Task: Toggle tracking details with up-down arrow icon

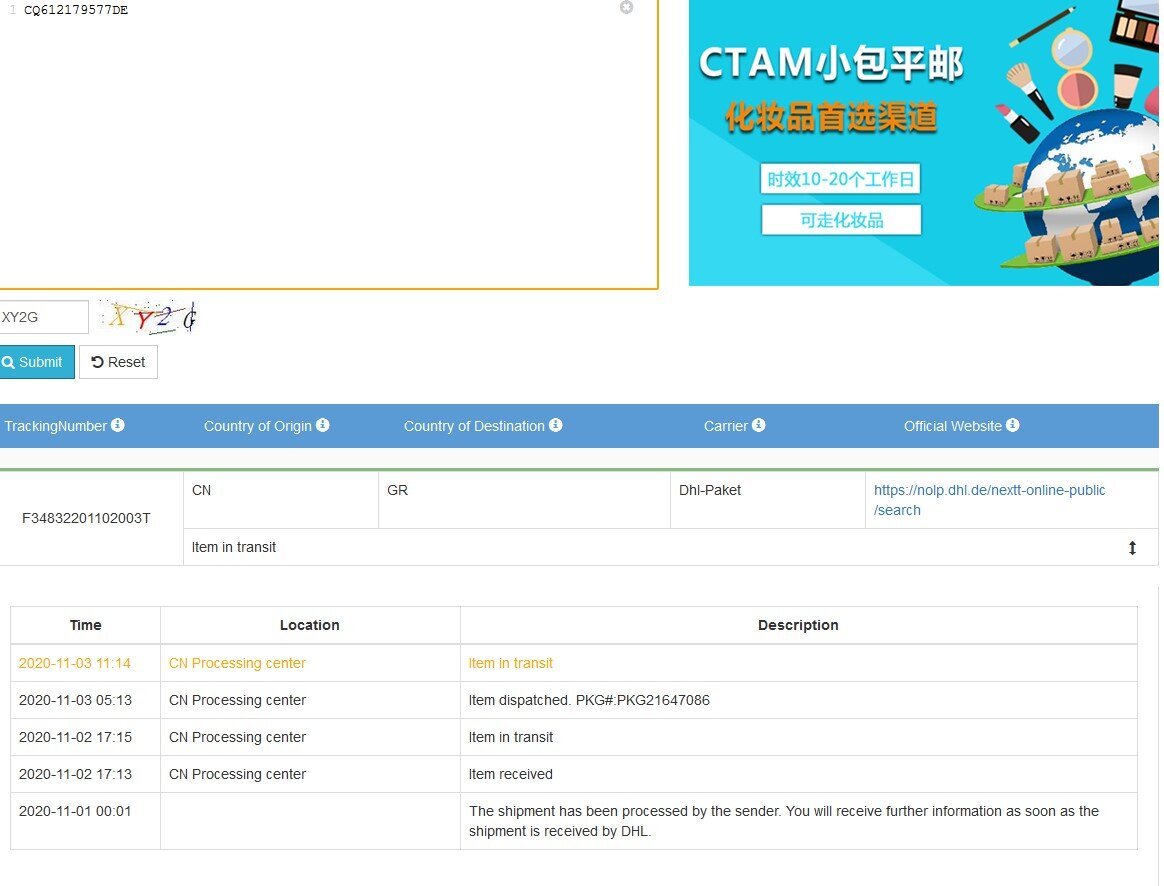Action: pyautogui.click(x=1132, y=548)
